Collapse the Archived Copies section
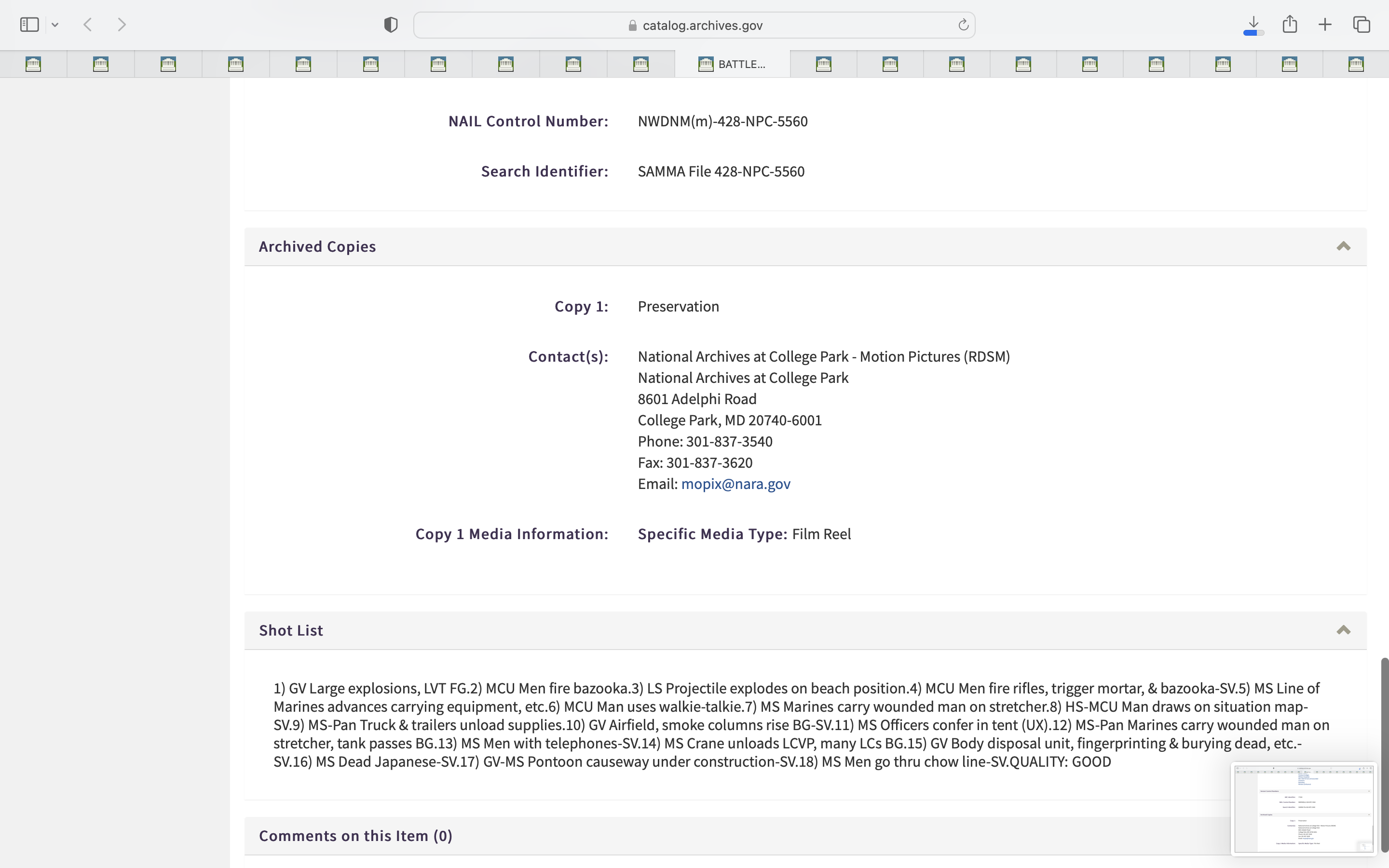The width and height of the screenshot is (1389, 868). [x=1343, y=247]
